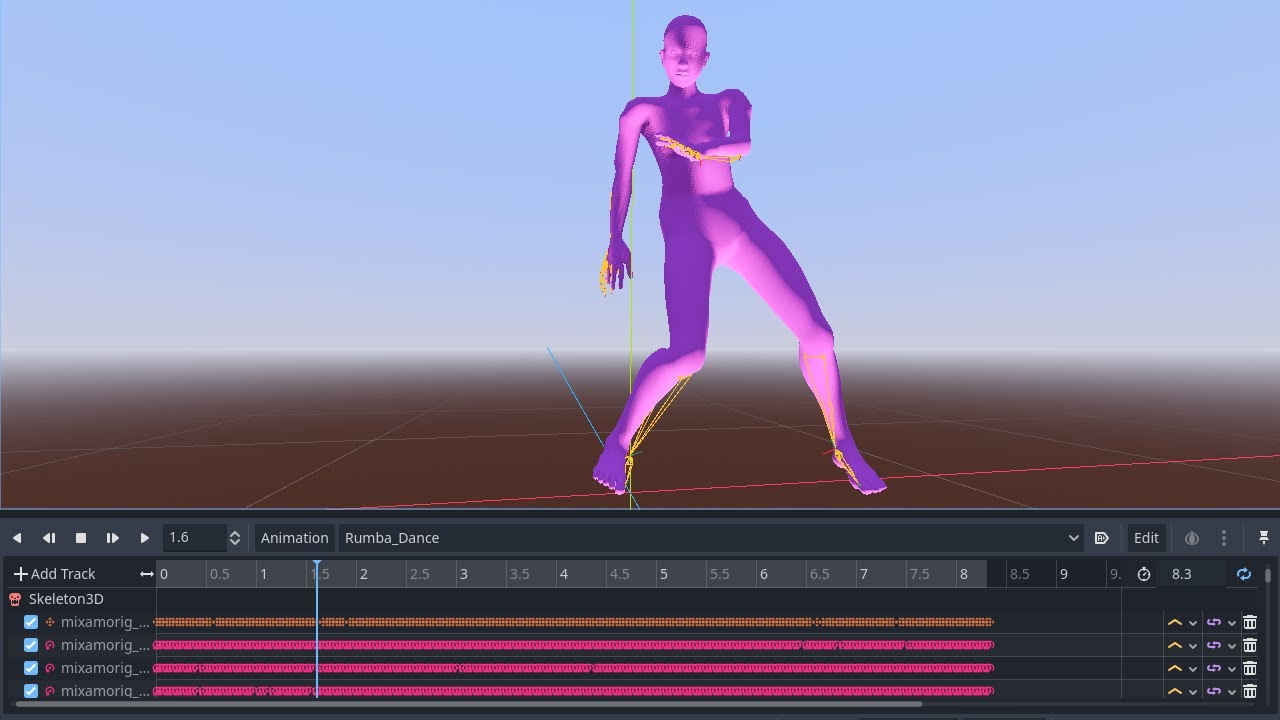Click the Skeleton3D node icon
The image size is (1280, 720).
(x=15, y=599)
